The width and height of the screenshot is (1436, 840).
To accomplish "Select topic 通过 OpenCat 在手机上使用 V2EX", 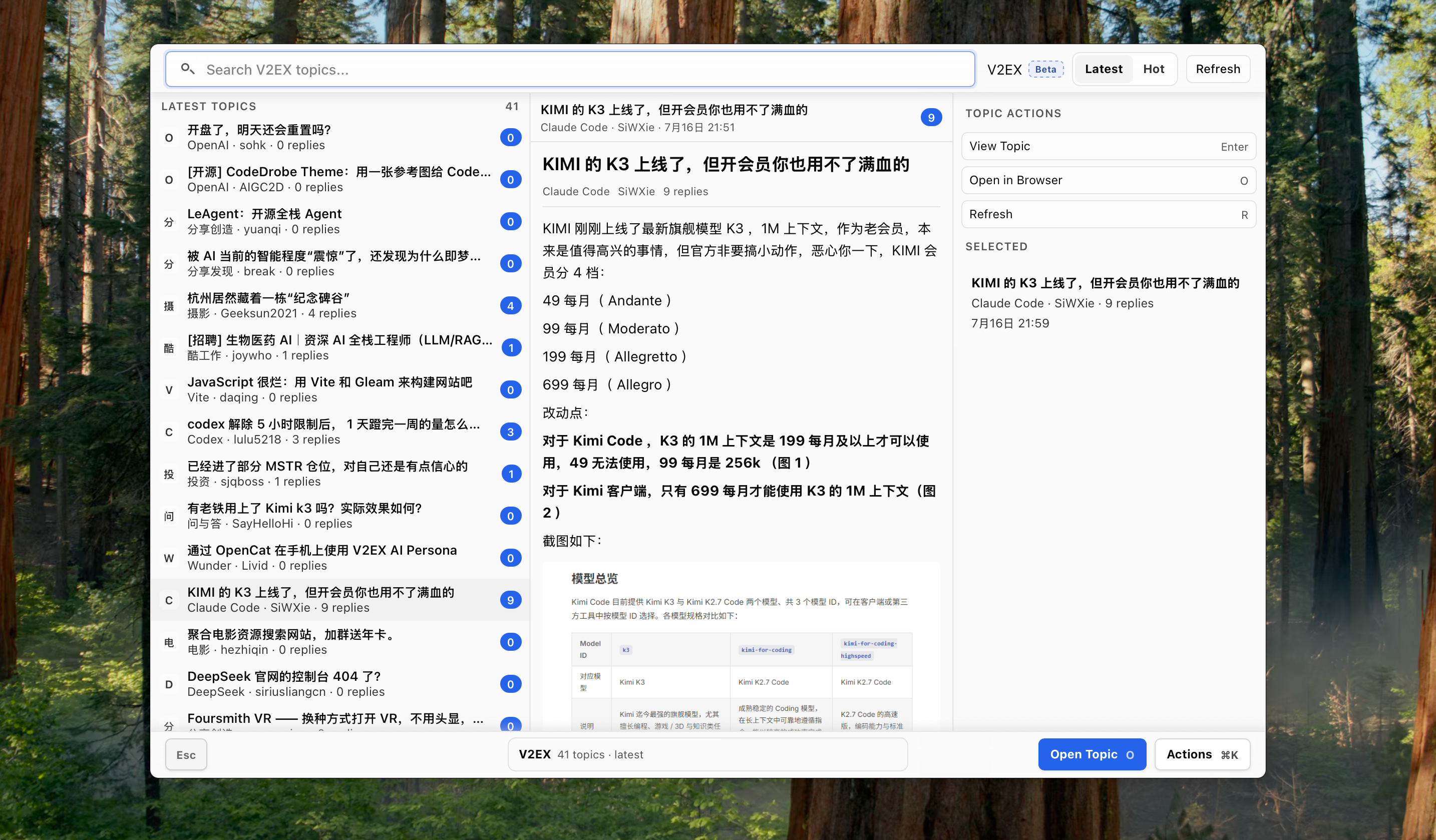I will pyautogui.click(x=340, y=558).
